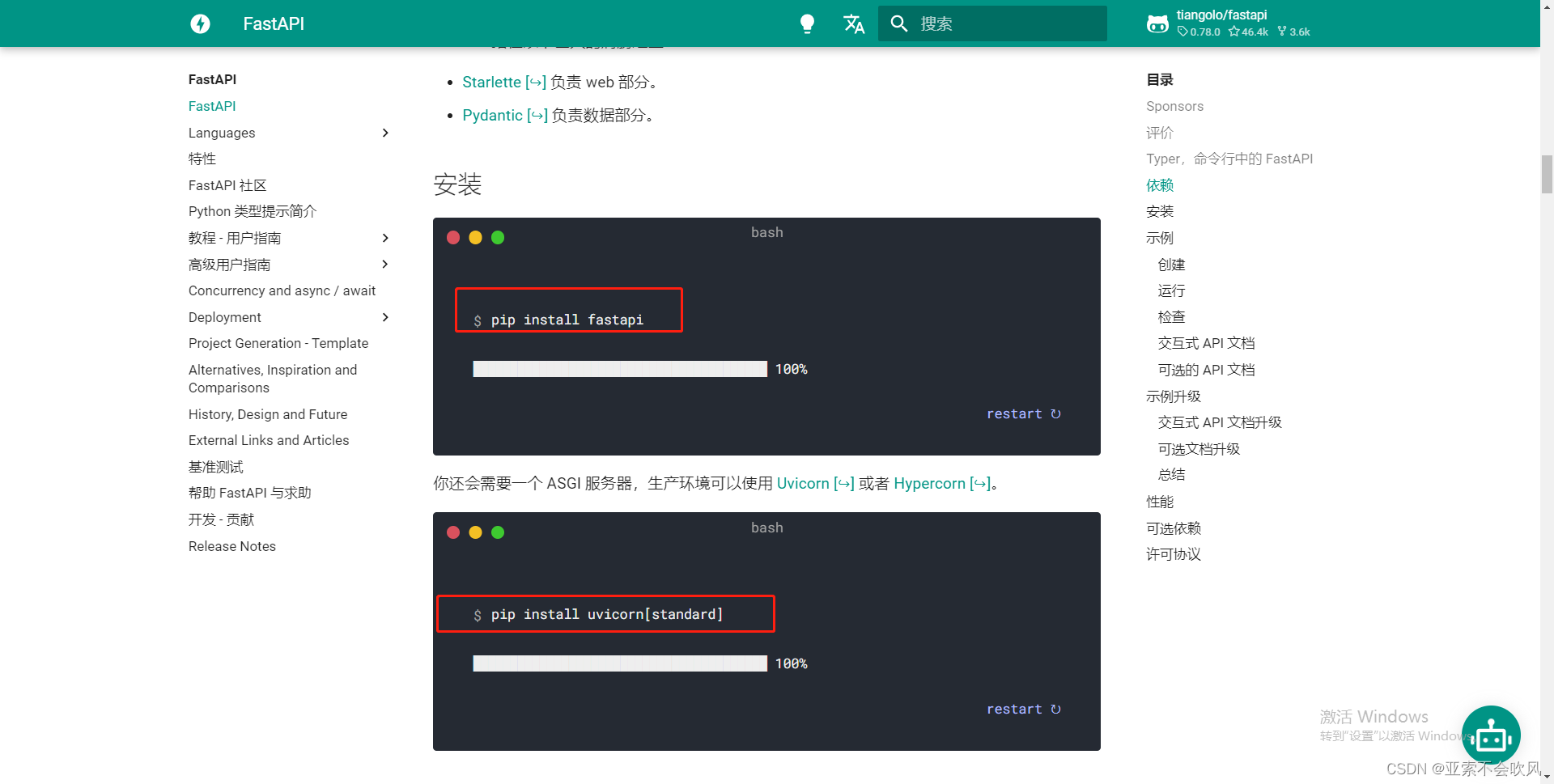Follow the Pydantic link
Image resolution: width=1554 pixels, height=784 pixels.
coord(504,115)
